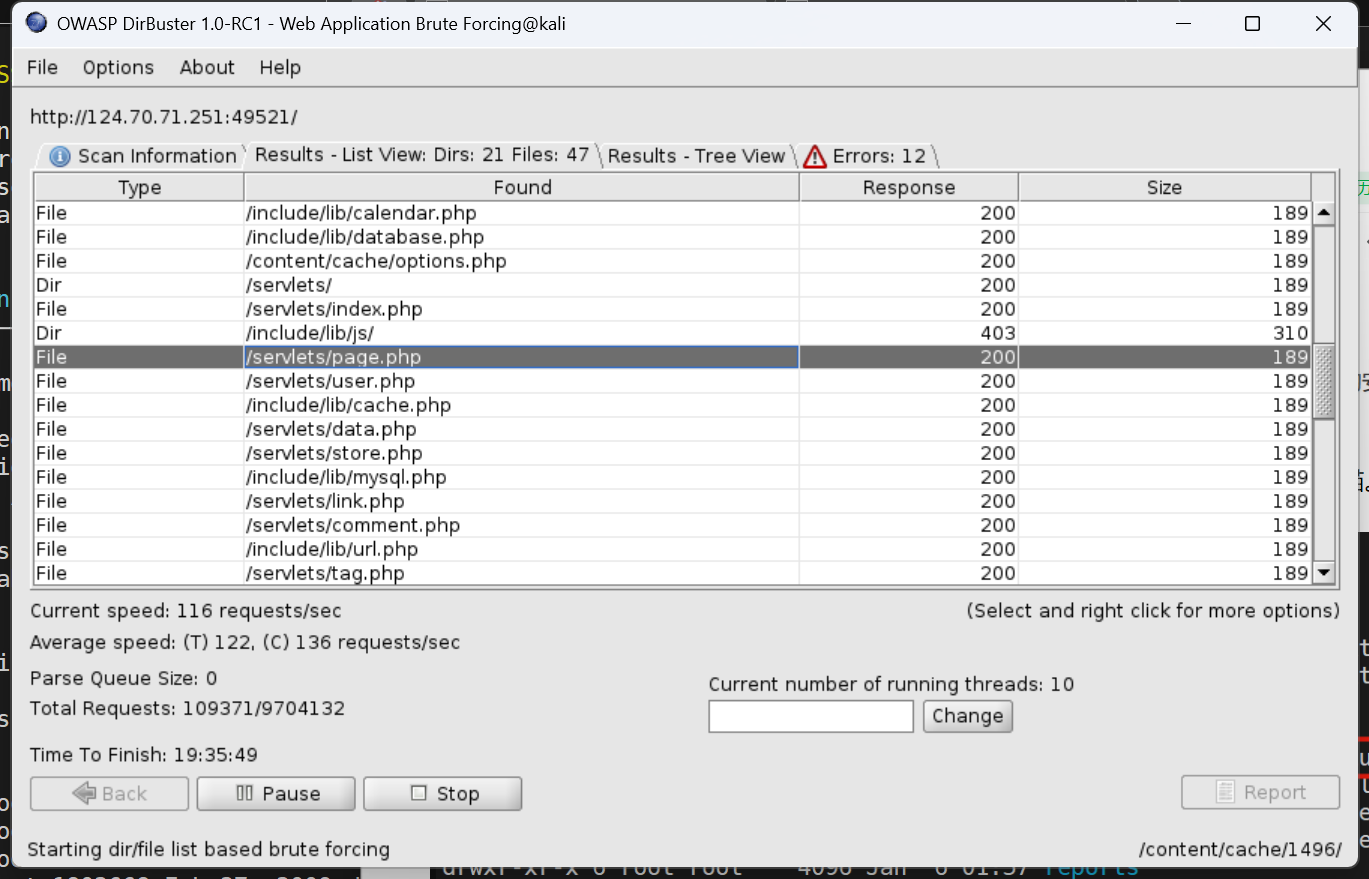Select the /include/lib/mysql.php row
Image resolution: width=1369 pixels, height=879 pixels.
point(672,477)
